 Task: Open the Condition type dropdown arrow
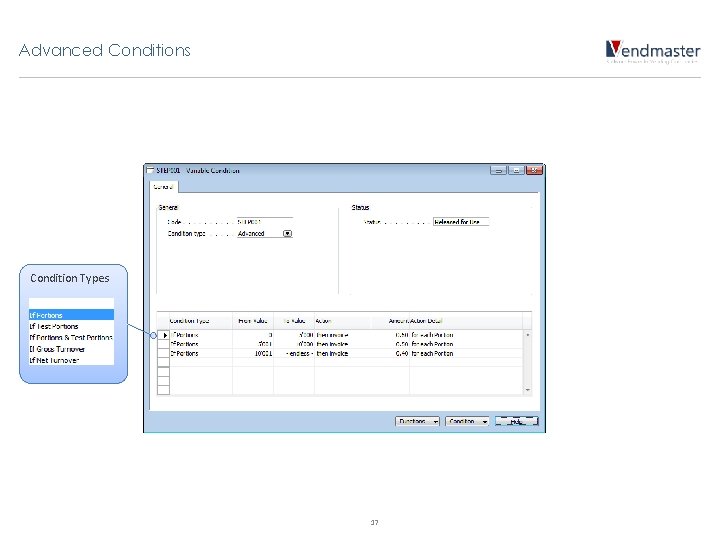[x=287, y=234]
